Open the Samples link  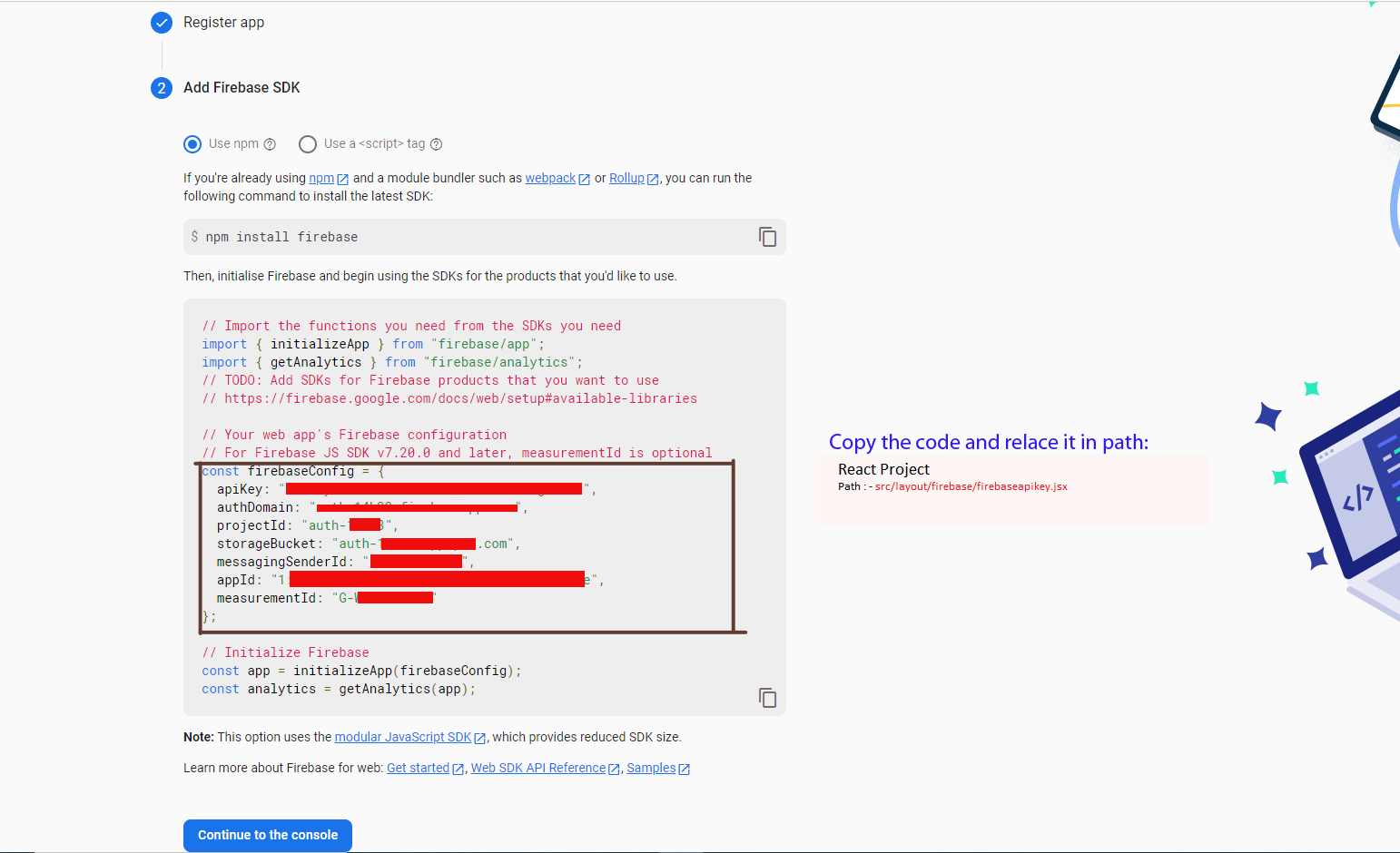pyautogui.click(x=651, y=769)
